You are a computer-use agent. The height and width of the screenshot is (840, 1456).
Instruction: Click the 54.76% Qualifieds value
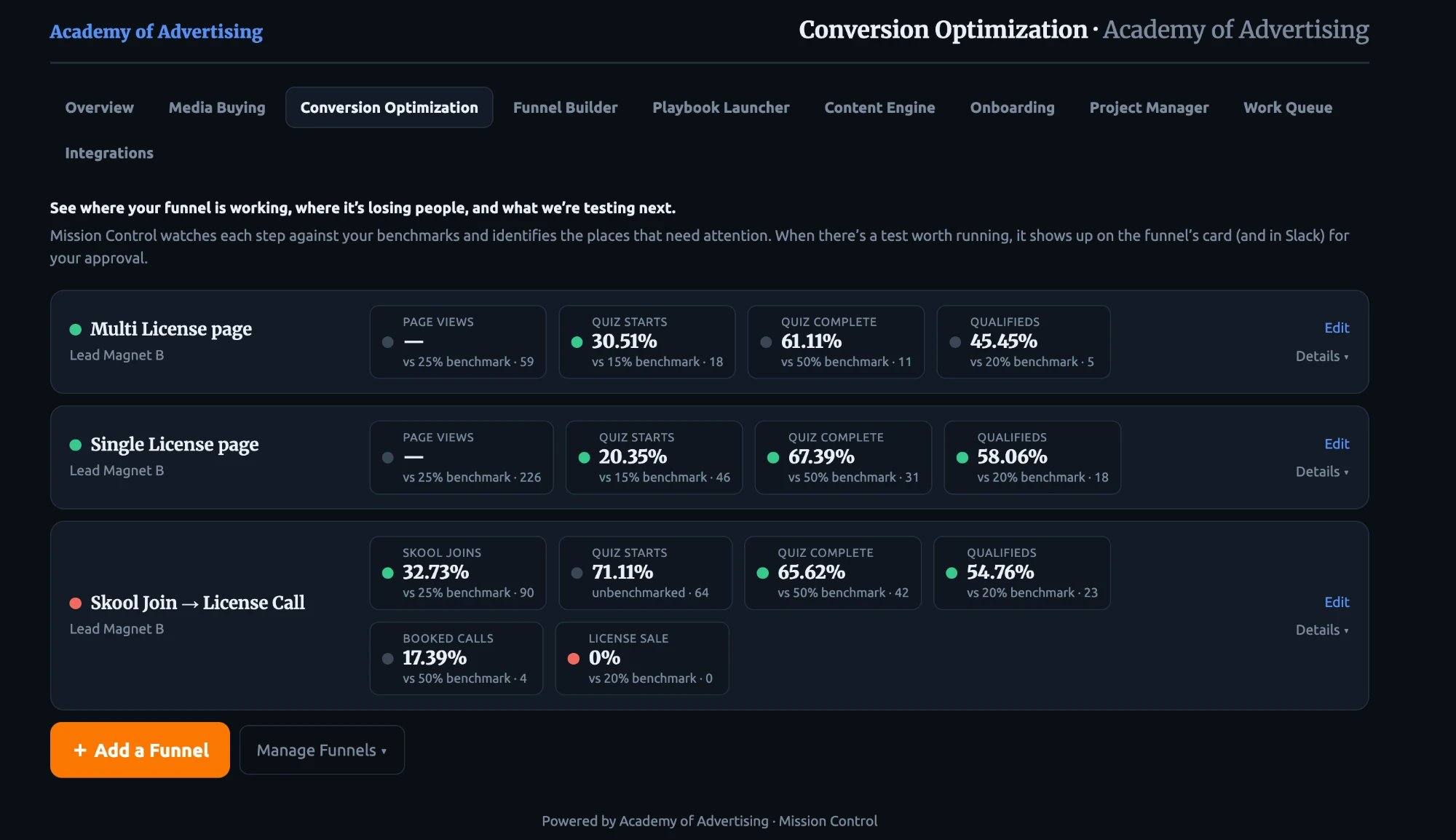coord(1000,572)
